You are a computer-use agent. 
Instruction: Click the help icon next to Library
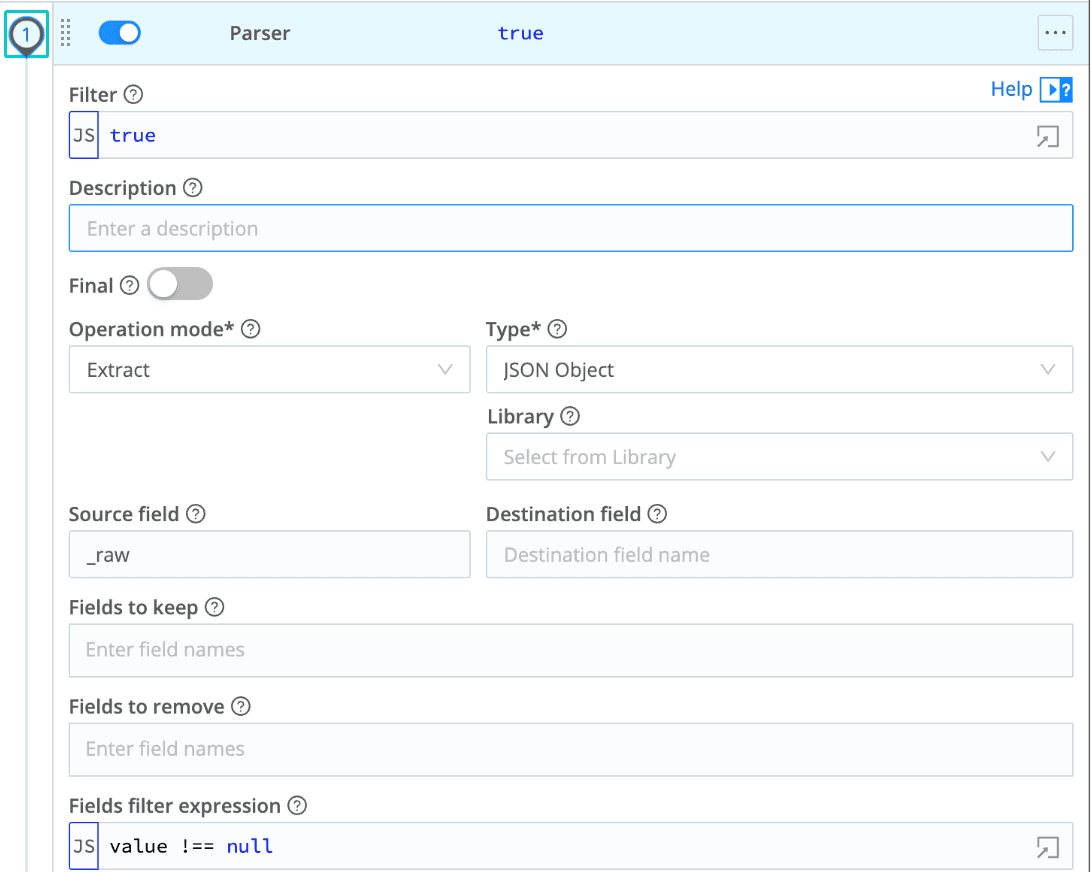[x=570, y=416]
